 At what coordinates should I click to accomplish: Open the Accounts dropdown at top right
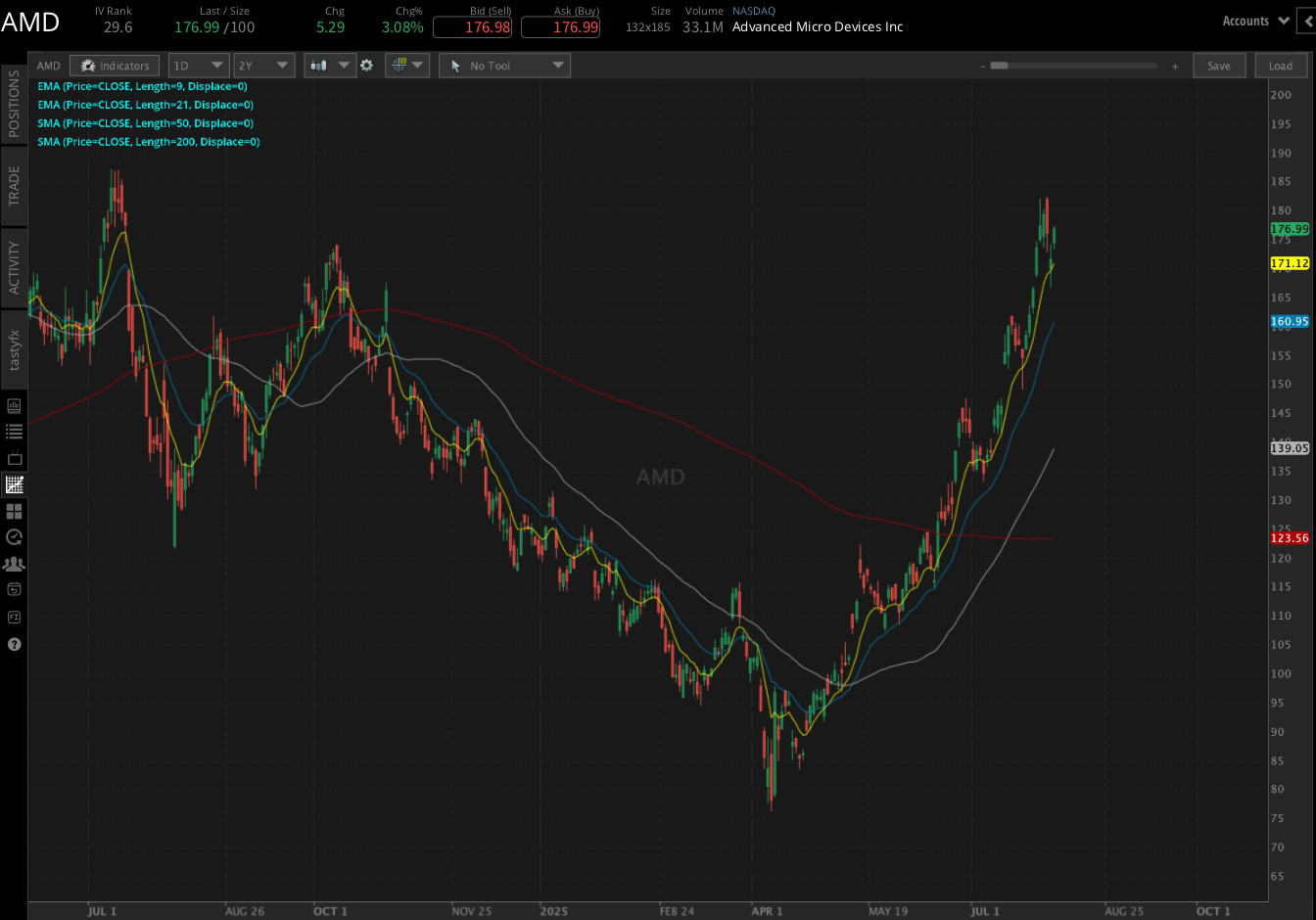click(1254, 21)
